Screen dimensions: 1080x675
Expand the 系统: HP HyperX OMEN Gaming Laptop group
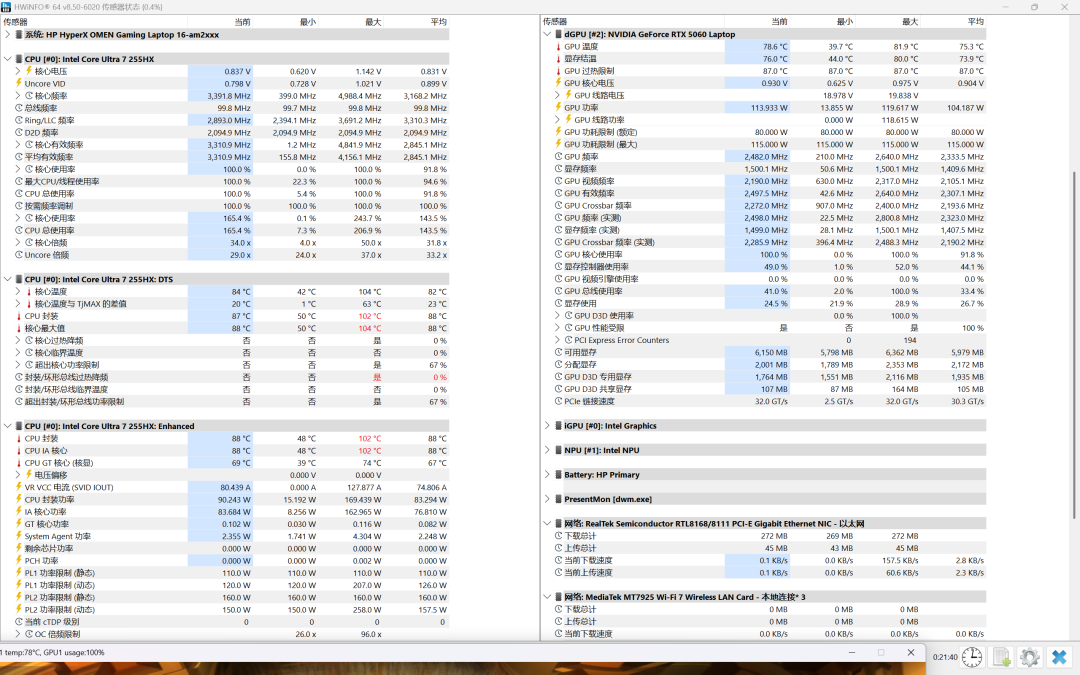tap(8, 34)
